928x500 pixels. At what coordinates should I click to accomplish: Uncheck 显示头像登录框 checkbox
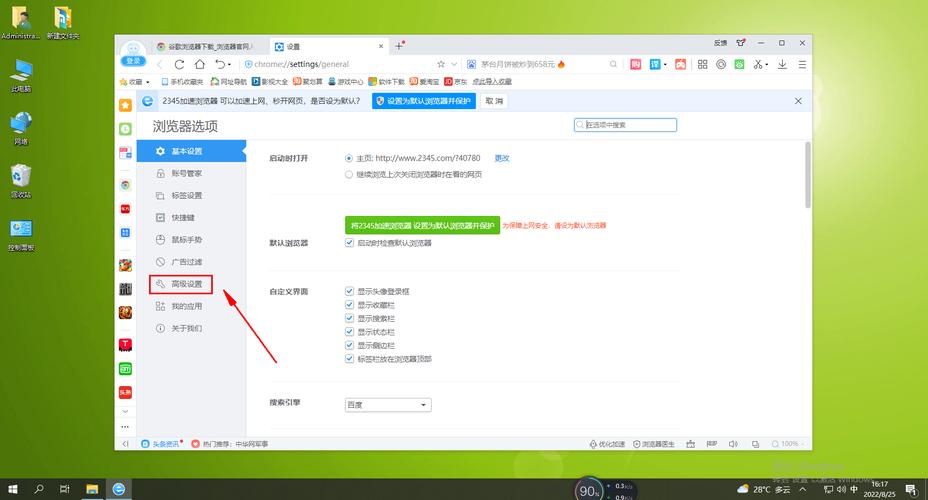click(349, 291)
